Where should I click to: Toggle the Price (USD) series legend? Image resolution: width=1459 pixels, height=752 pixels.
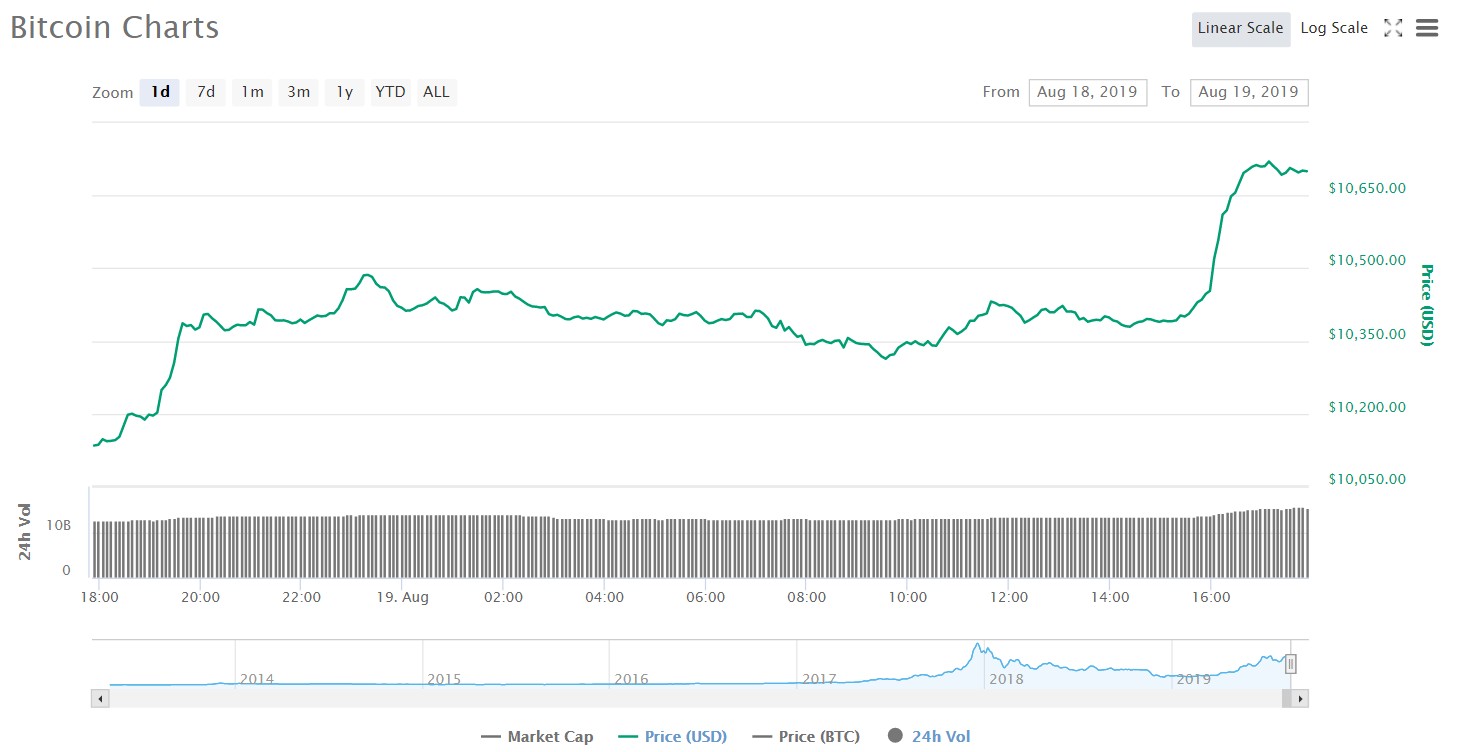click(x=672, y=737)
